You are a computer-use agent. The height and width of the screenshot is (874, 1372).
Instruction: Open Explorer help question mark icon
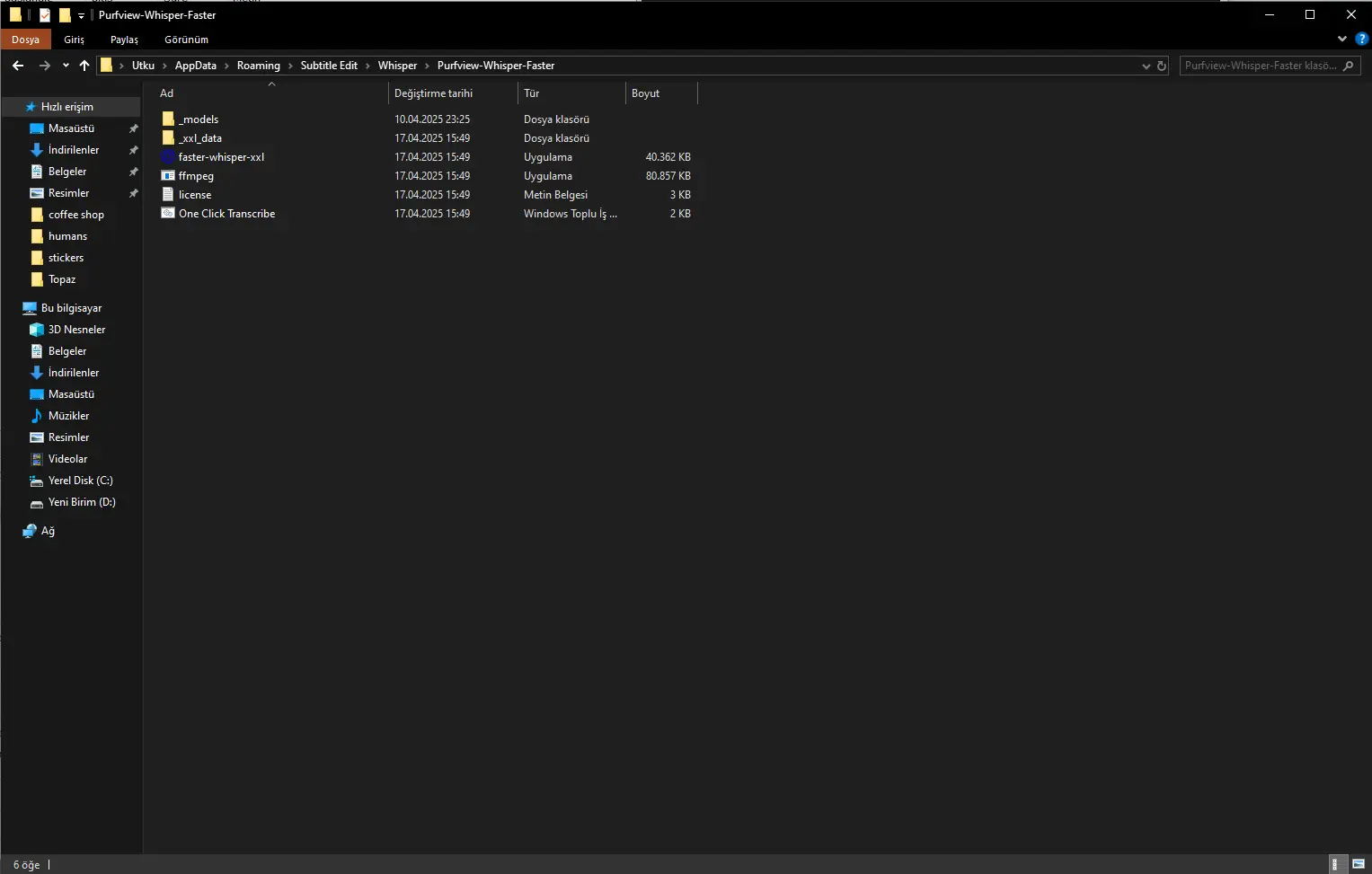point(1361,39)
